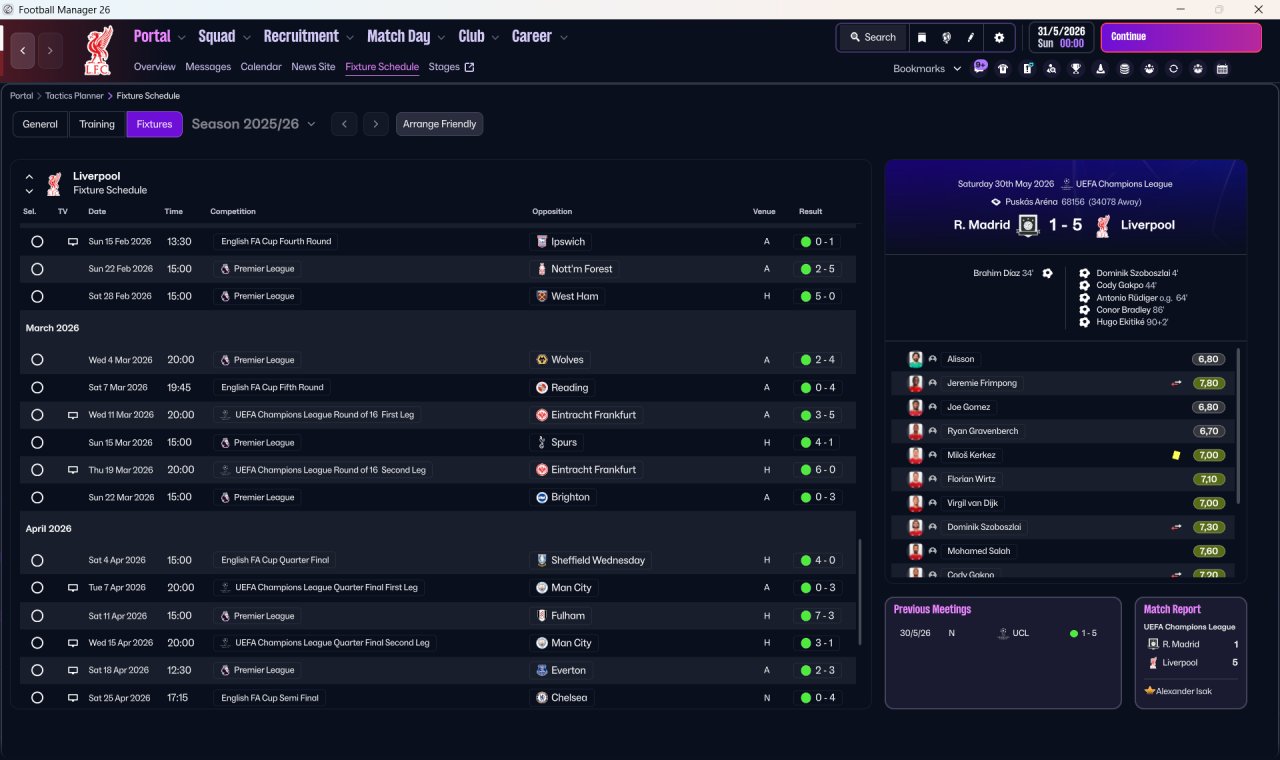Click the TV icon on the Ipswich row
This screenshot has width=1280, height=760.
click(x=73, y=242)
